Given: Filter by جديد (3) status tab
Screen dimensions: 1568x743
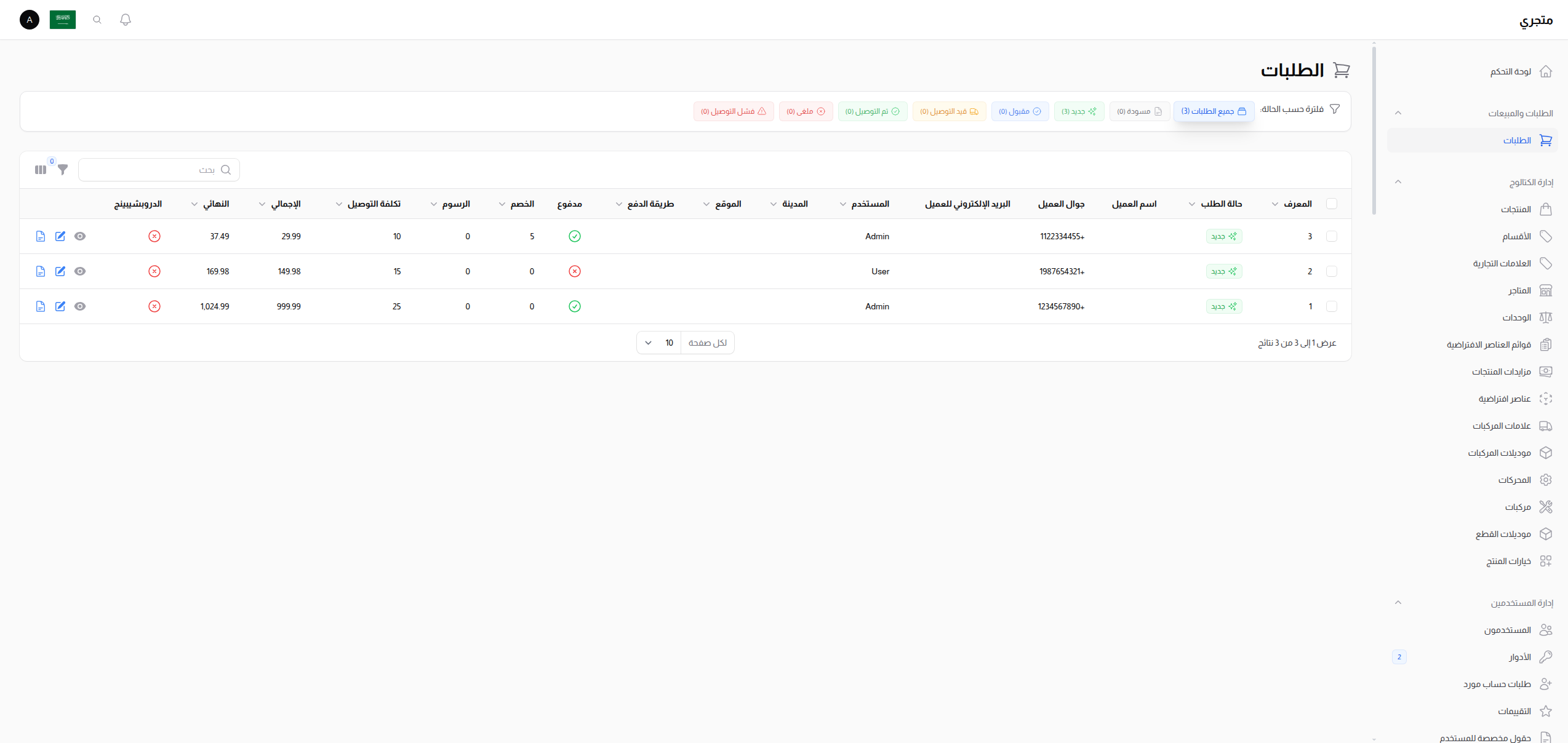Looking at the screenshot, I should (x=1079, y=111).
